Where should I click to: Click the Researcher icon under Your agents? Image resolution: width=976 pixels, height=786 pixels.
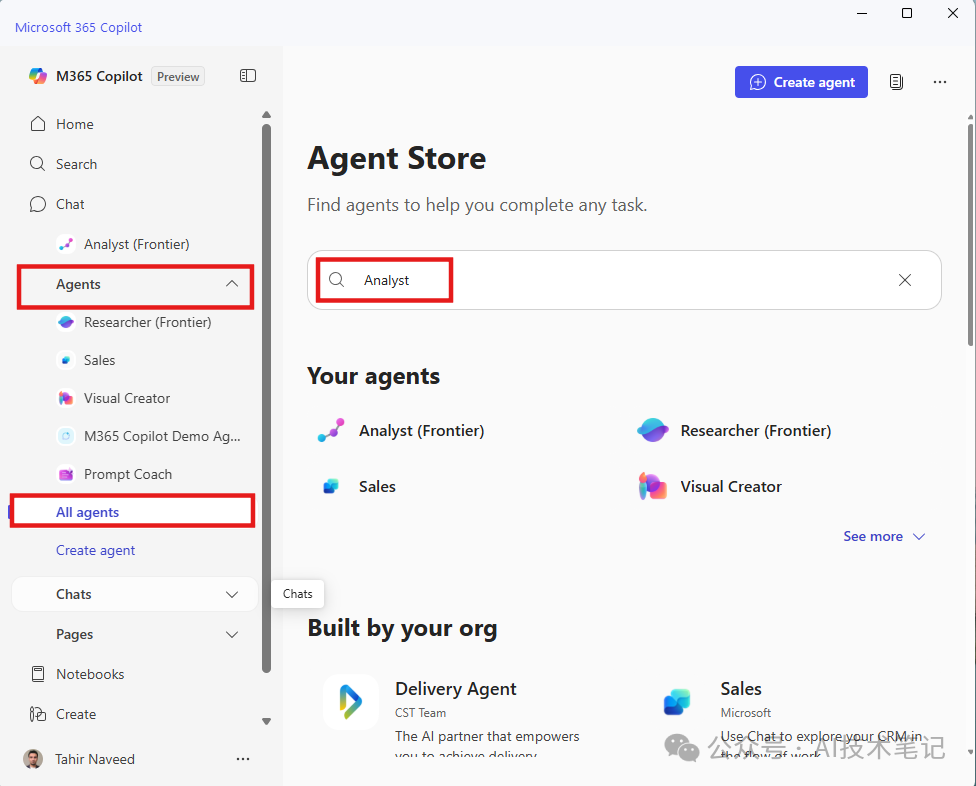pyautogui.click(x=652, y=430)
